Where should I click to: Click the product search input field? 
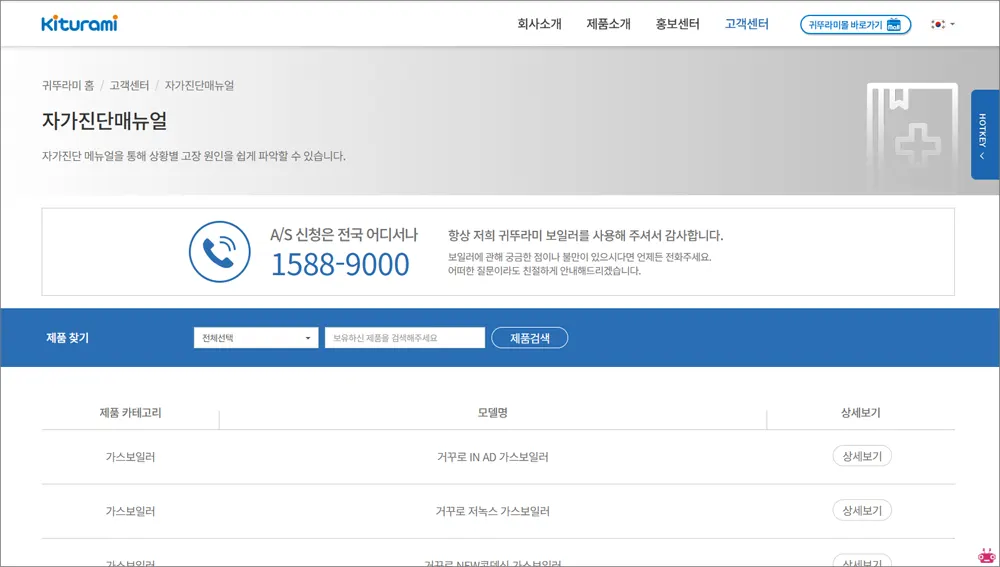(x=404, y=338)
